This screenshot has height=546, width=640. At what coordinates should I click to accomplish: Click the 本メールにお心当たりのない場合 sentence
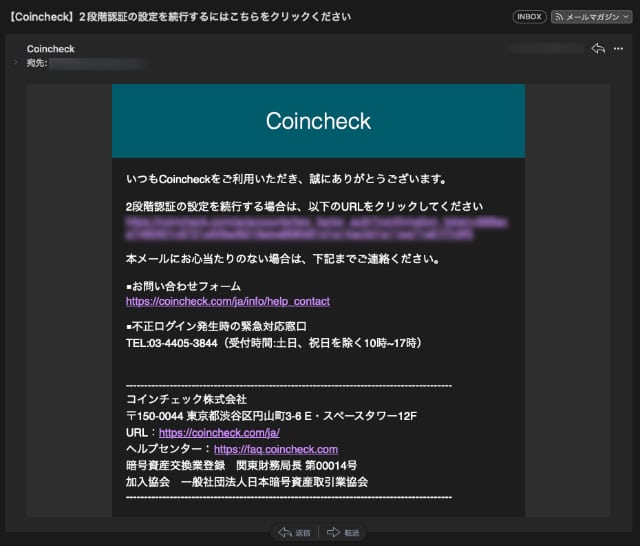282,259
